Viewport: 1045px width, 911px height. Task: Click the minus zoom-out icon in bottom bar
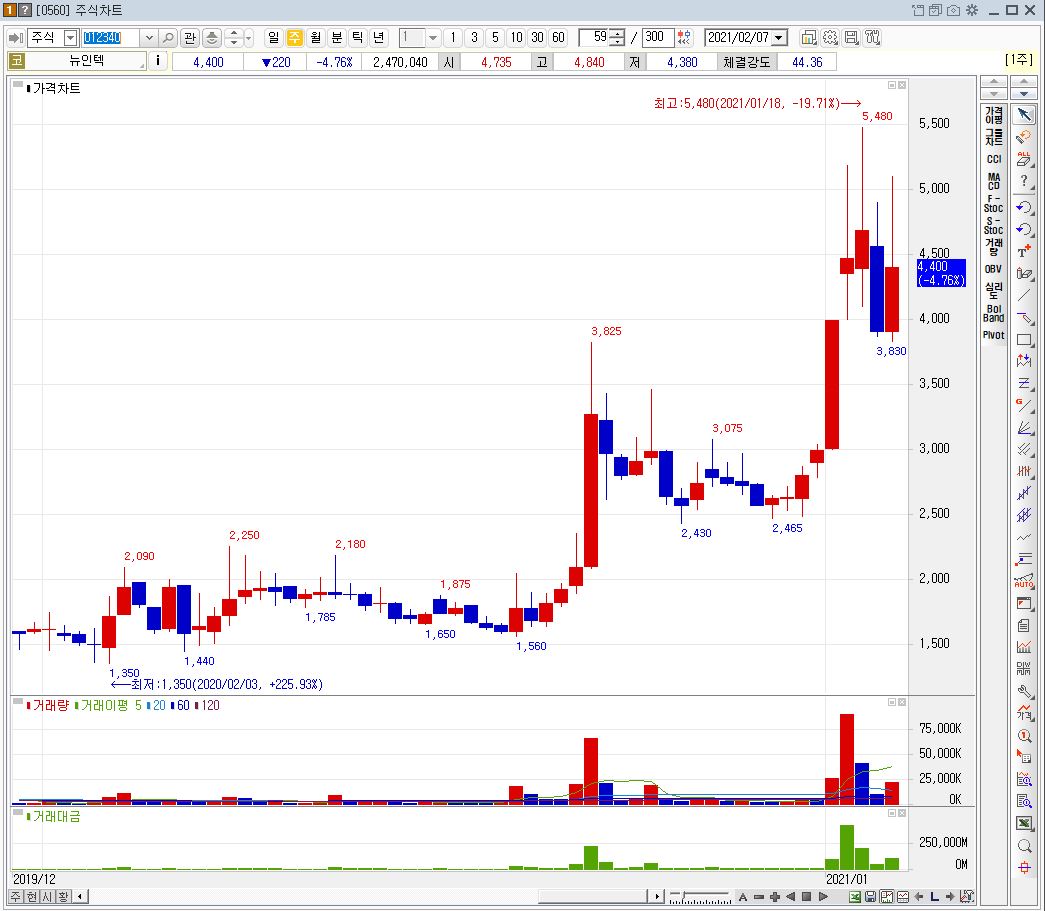[758, 897]
